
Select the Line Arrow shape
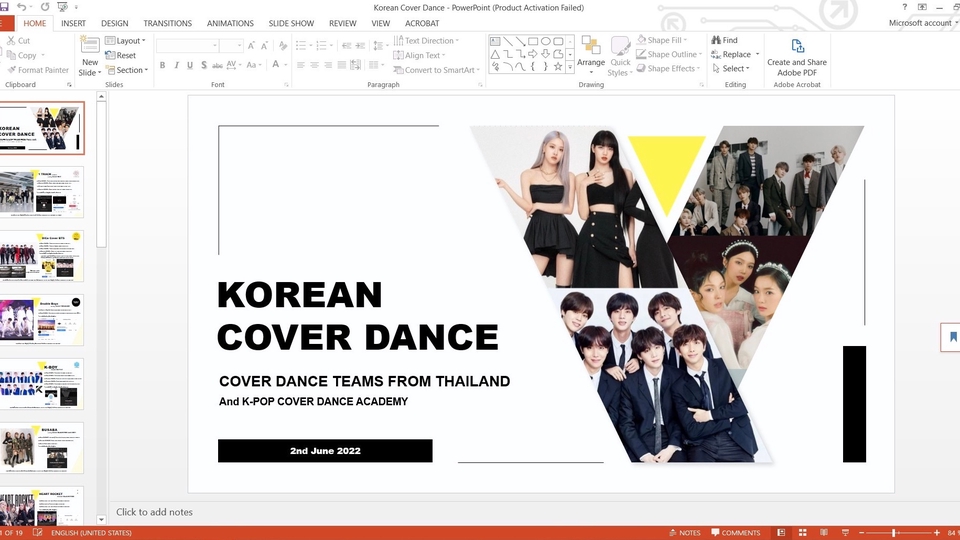pos(520,42)
